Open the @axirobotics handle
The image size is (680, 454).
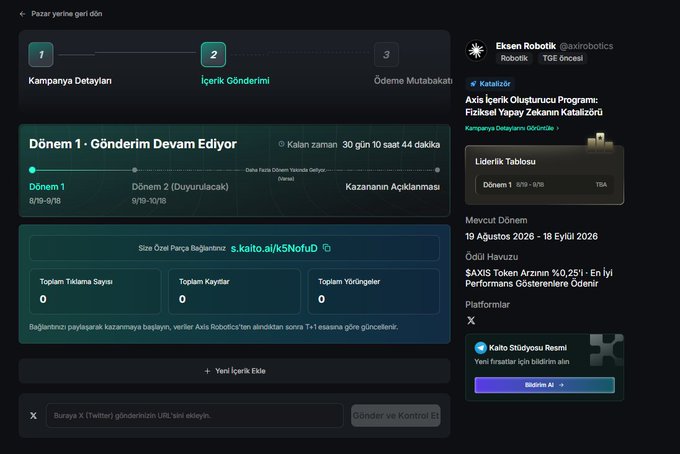(586, 46)
